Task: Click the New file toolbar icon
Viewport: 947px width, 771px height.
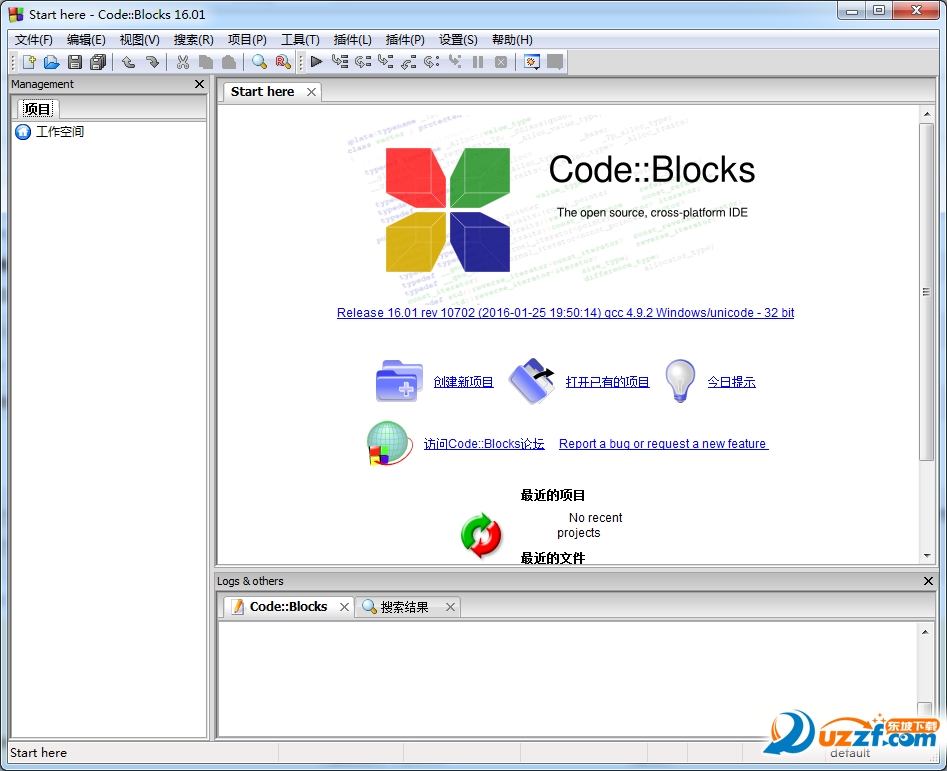Action: click(28, 62)
